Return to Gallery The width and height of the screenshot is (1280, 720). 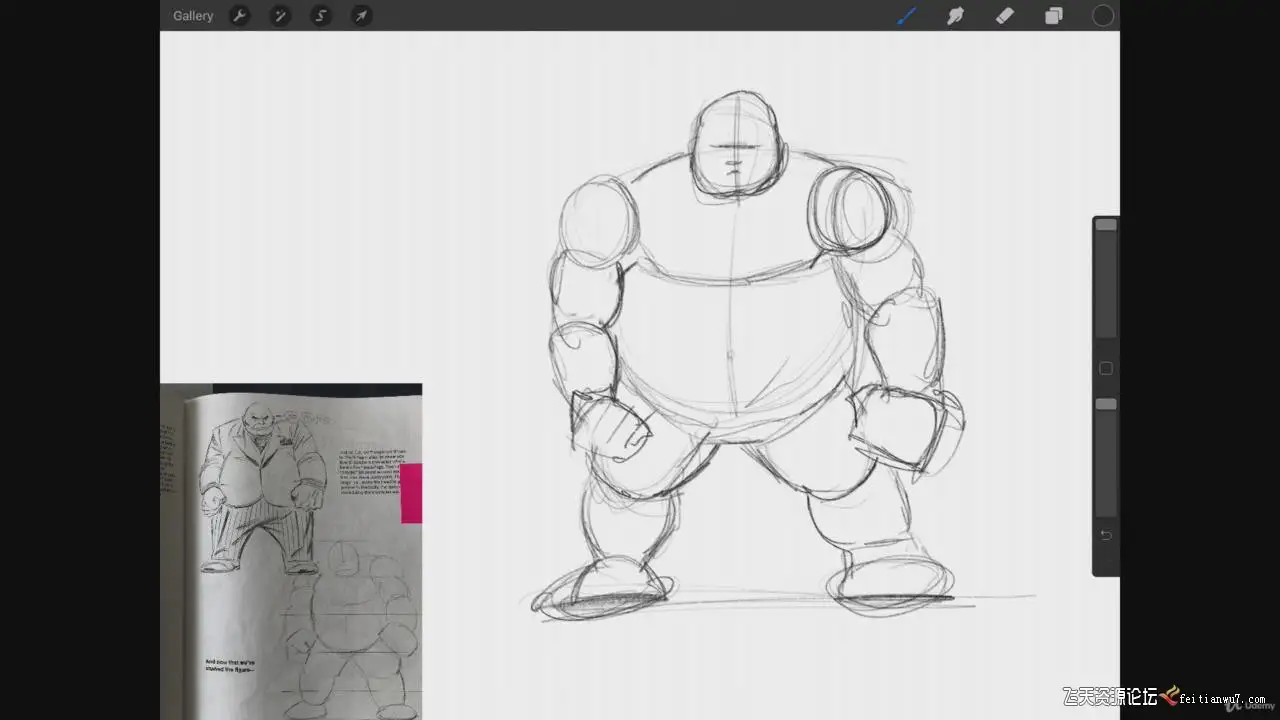click(193, 16)
